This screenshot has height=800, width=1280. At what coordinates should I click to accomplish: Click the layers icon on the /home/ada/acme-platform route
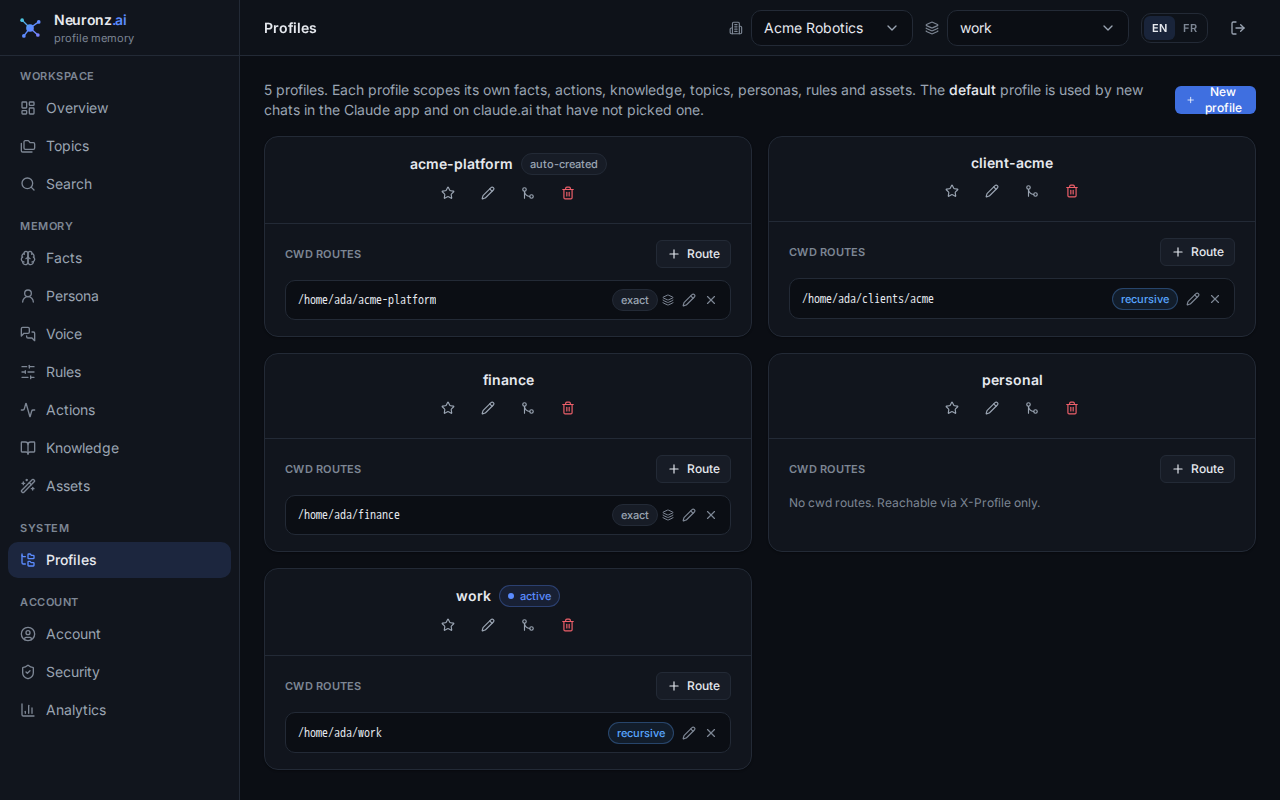[x=668, y=300]
